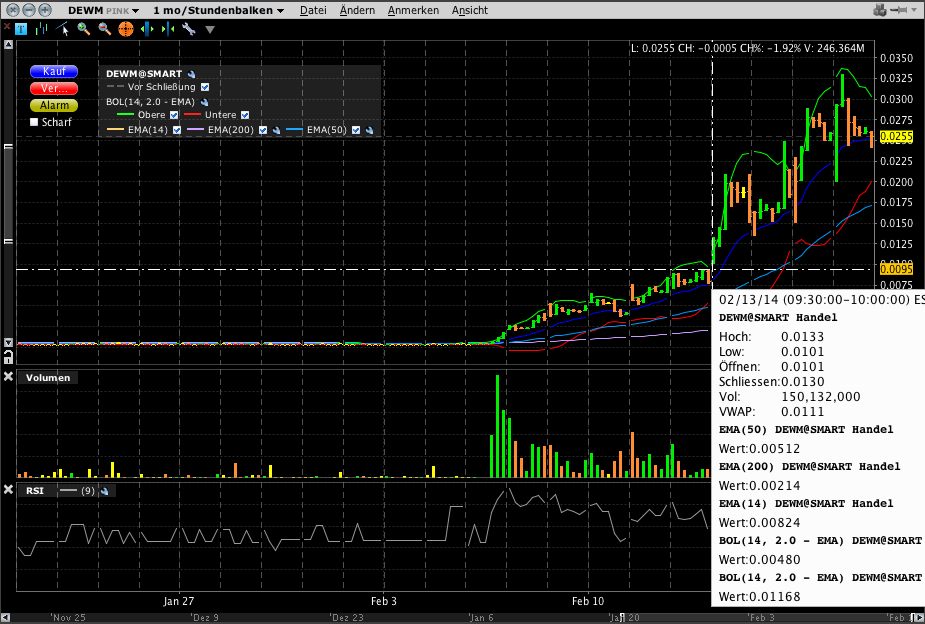The height and width of the screenshot is (624, 925).
Task: Click the horizontal scrollbar left arrow
Action: point(6,618)
